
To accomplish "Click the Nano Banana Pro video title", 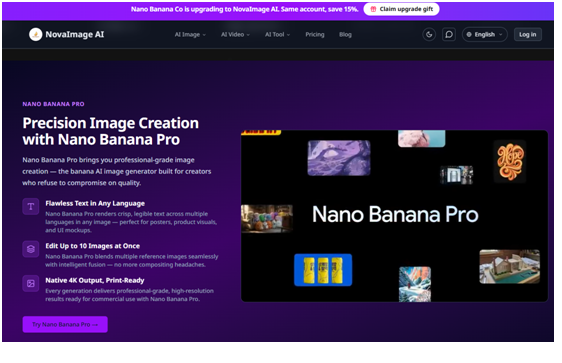I will click(395, 214).
